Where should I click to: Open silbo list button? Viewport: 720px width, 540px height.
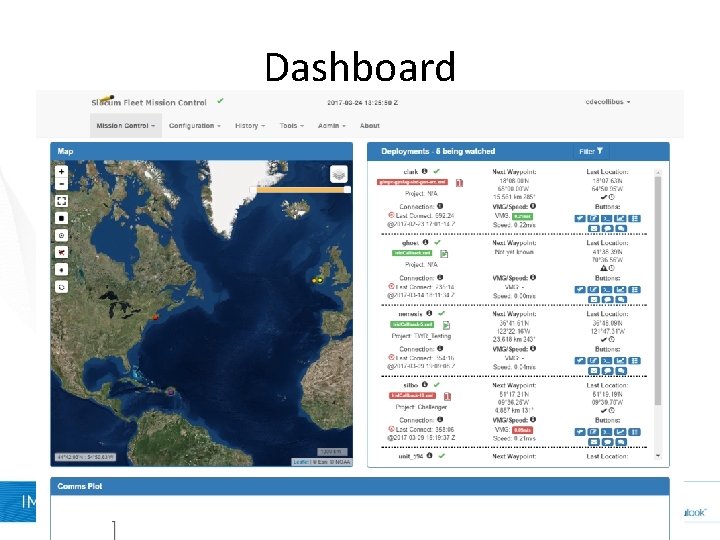click(634, 432)
